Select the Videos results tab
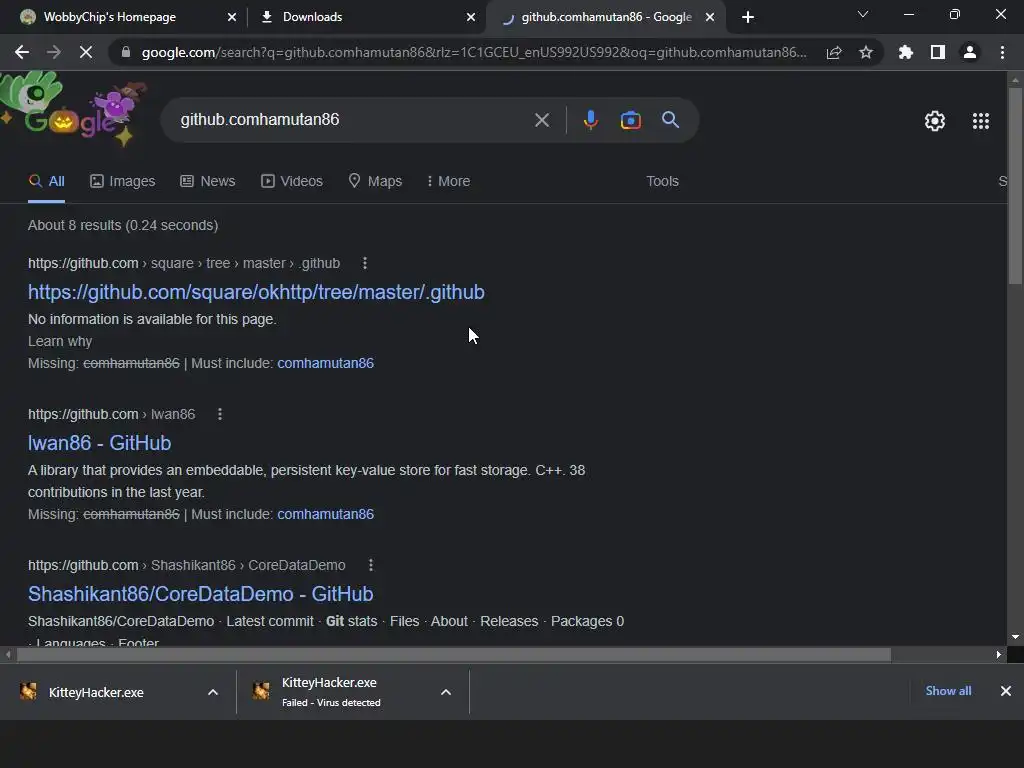Screen dimensions: 1024x768 click(x=292, y=182)
